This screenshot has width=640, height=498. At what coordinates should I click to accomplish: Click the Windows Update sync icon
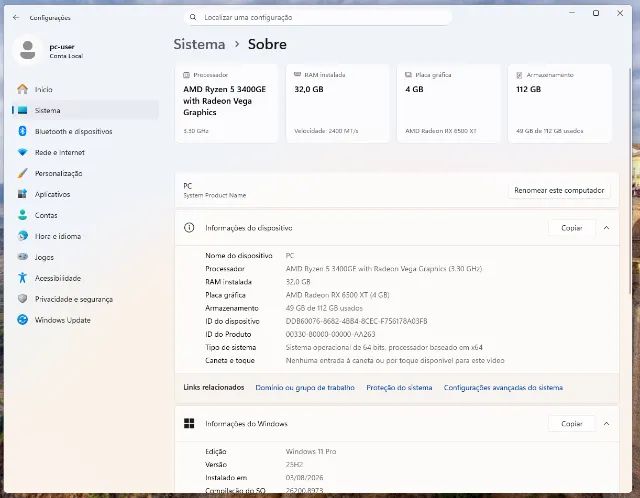pos(22,320)
